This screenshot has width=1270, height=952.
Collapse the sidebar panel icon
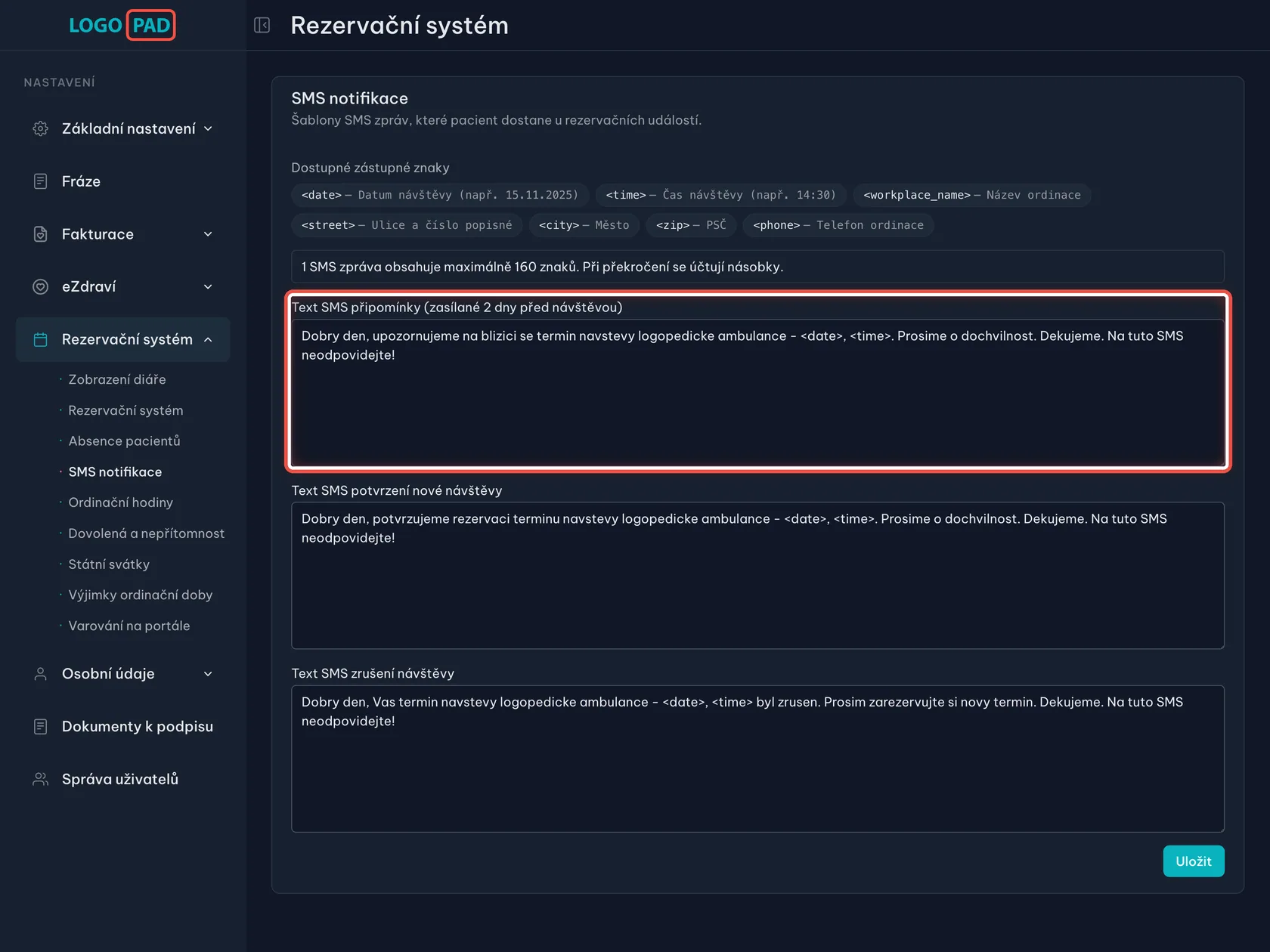pos(262,25)
